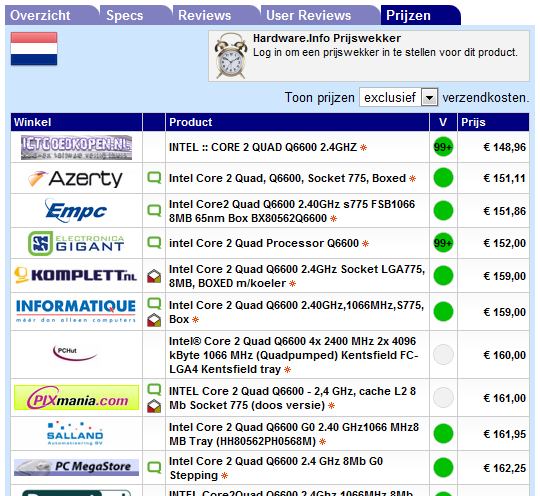Open the Overzicht tab

click(x=52, y=15)
